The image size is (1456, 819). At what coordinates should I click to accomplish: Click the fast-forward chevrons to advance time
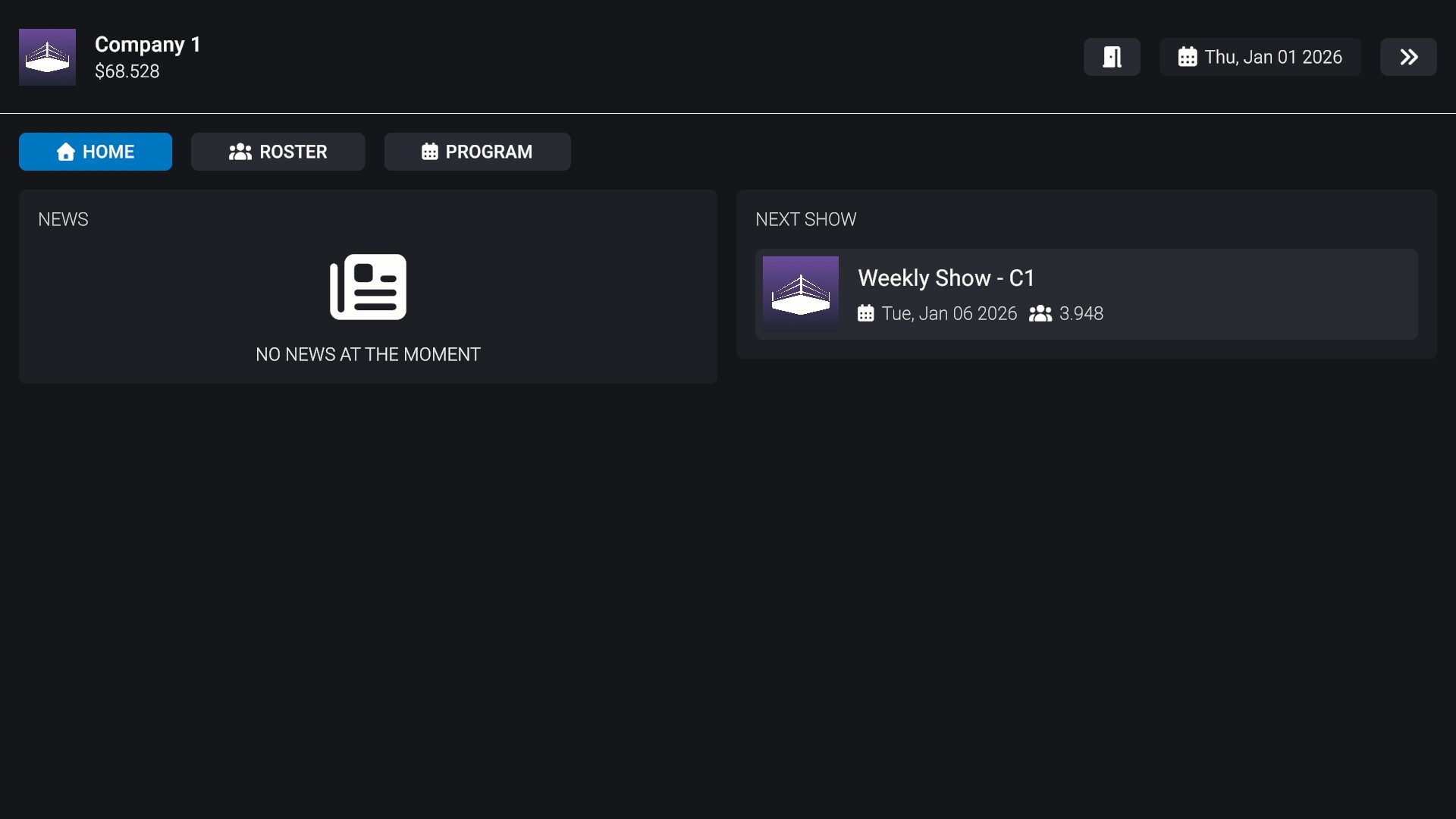pos(1408,56)
